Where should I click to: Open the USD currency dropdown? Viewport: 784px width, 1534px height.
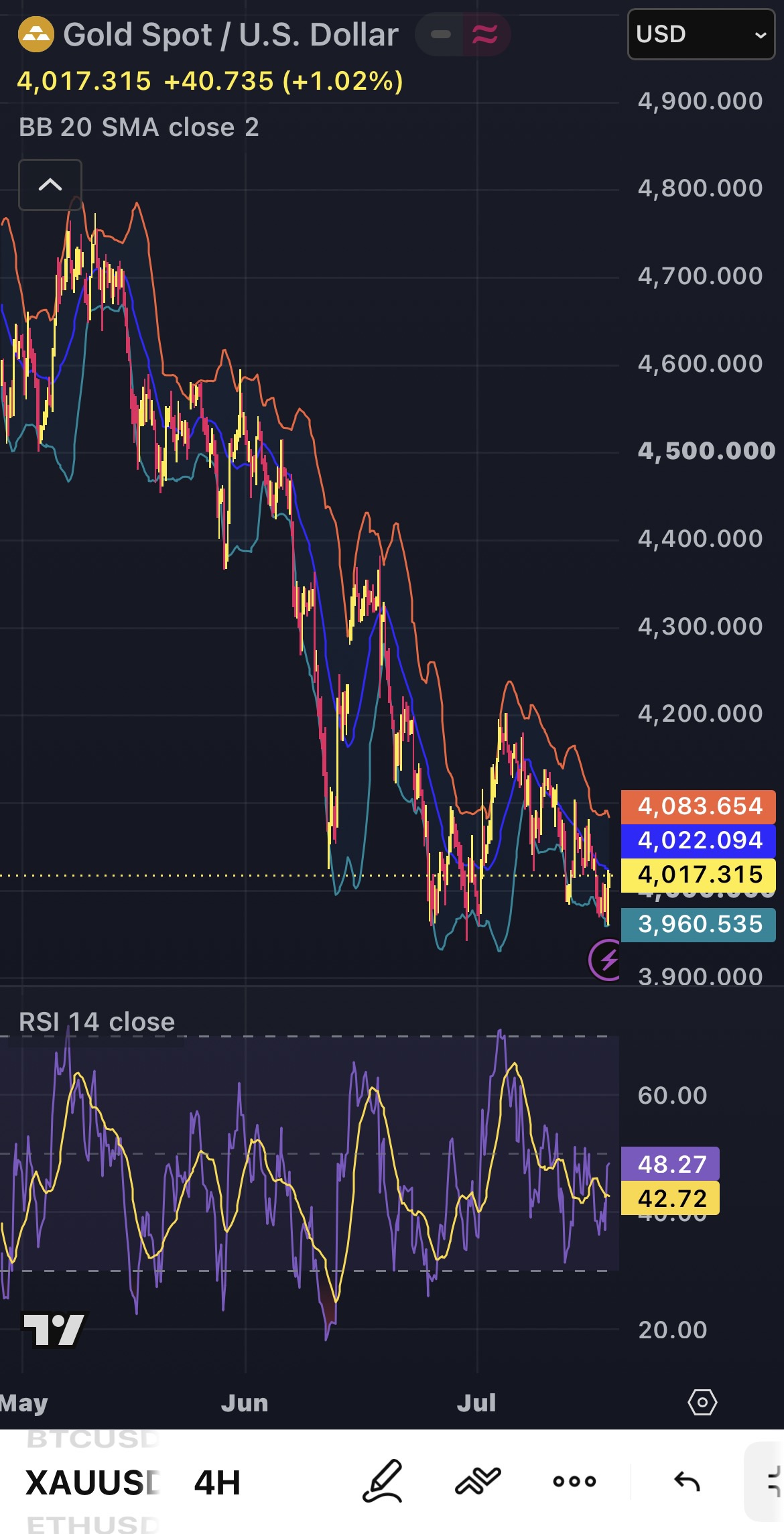(x=701, y=34)
